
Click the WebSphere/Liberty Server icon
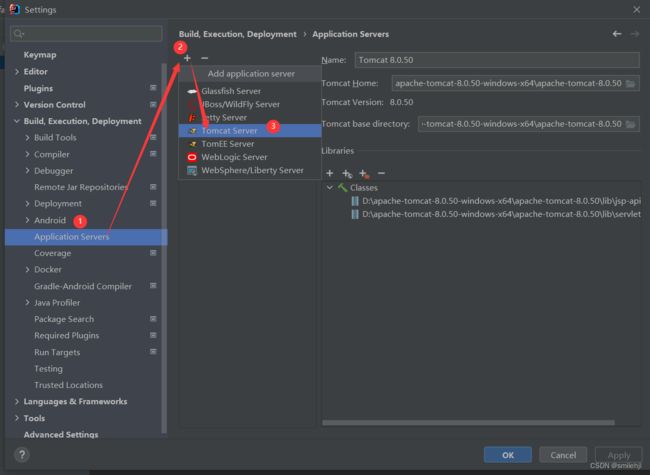[x=192, y=171]
